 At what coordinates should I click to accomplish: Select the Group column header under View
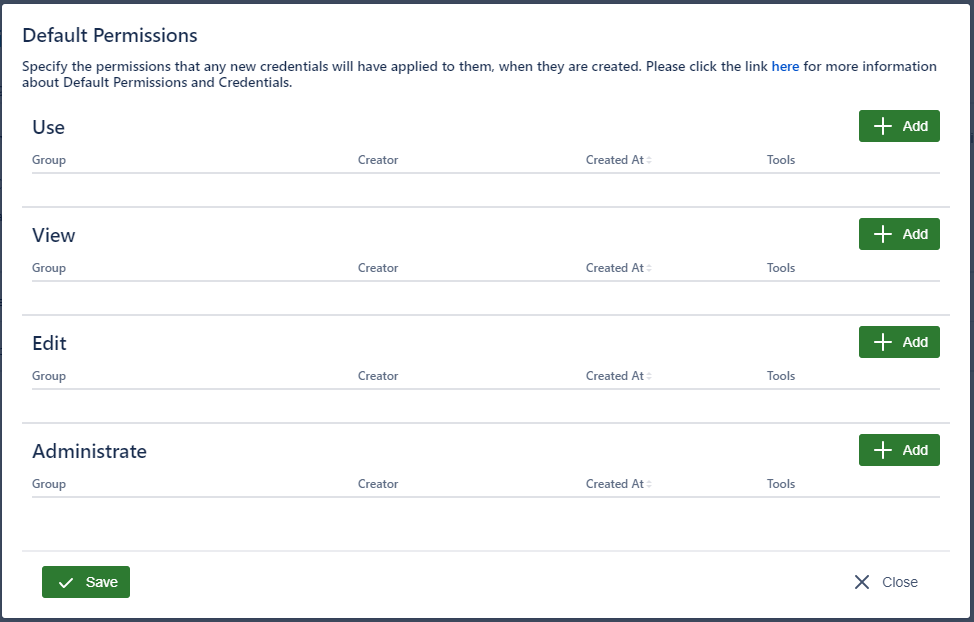[x=49, y=268]
